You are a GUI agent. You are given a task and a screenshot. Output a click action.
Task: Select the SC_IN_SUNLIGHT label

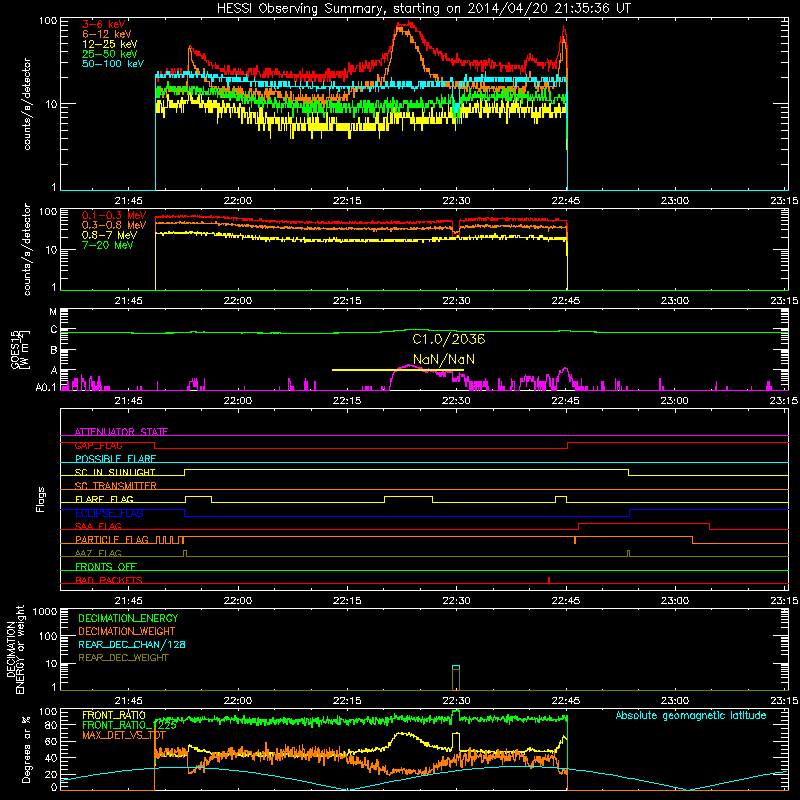click(x=115, y=472)
